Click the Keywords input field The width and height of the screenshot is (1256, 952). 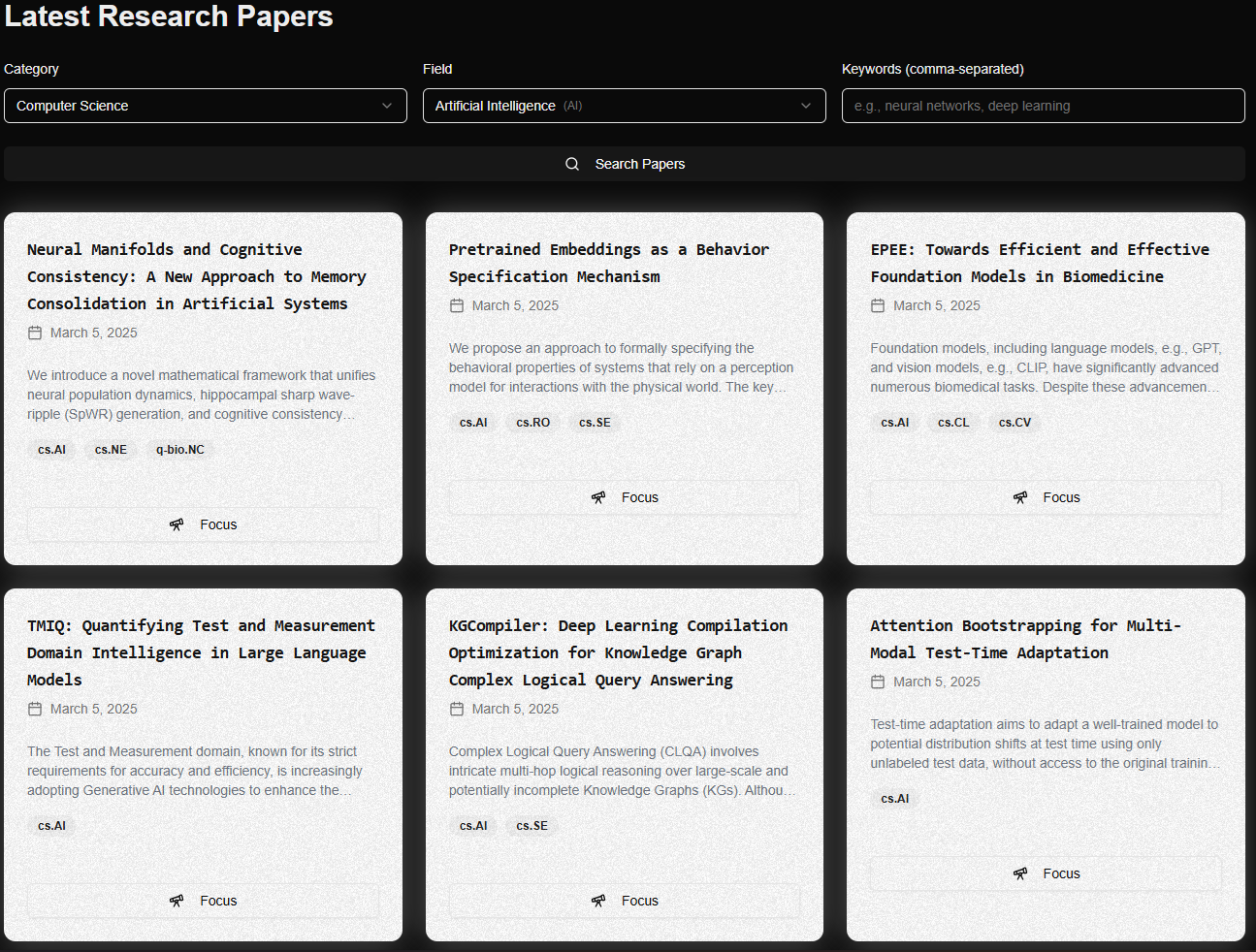(1043, 106)
